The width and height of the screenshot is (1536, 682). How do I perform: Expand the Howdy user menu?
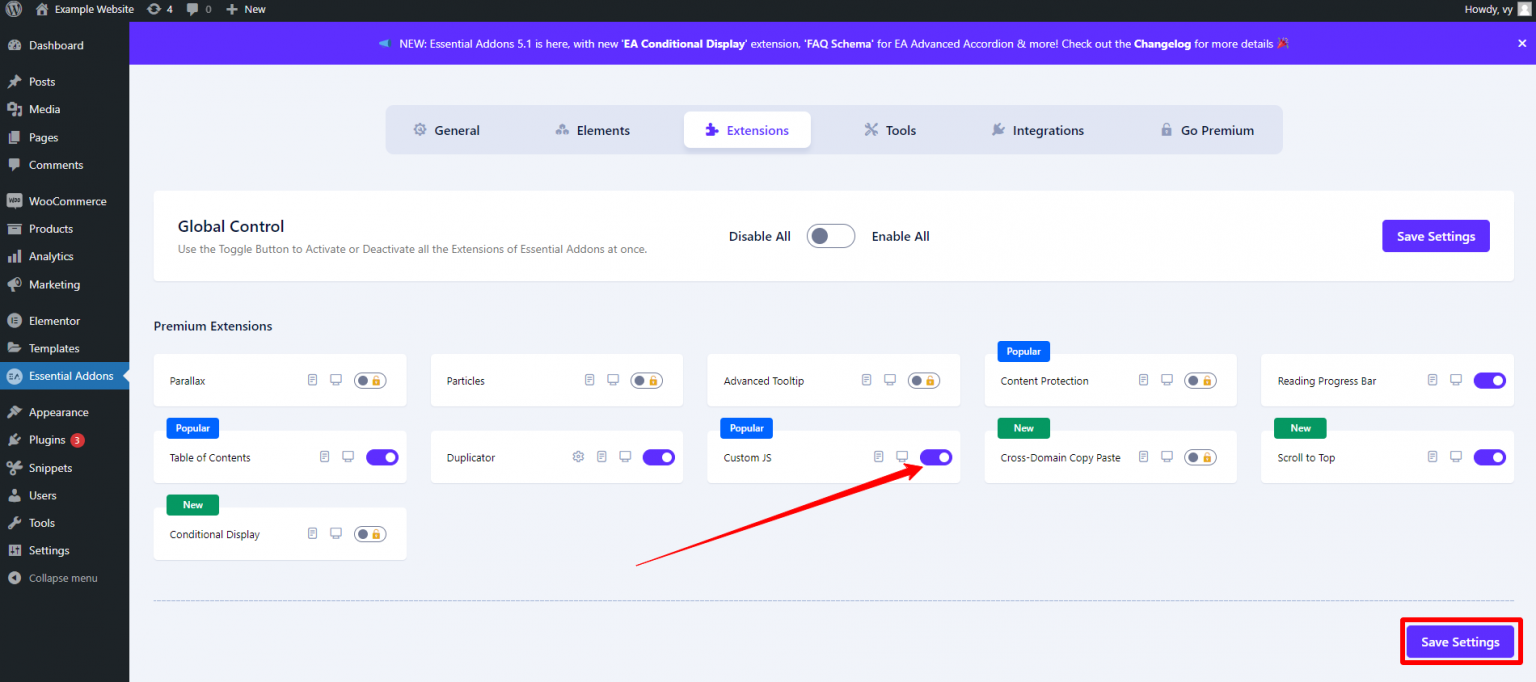[x=1490, y=9]
